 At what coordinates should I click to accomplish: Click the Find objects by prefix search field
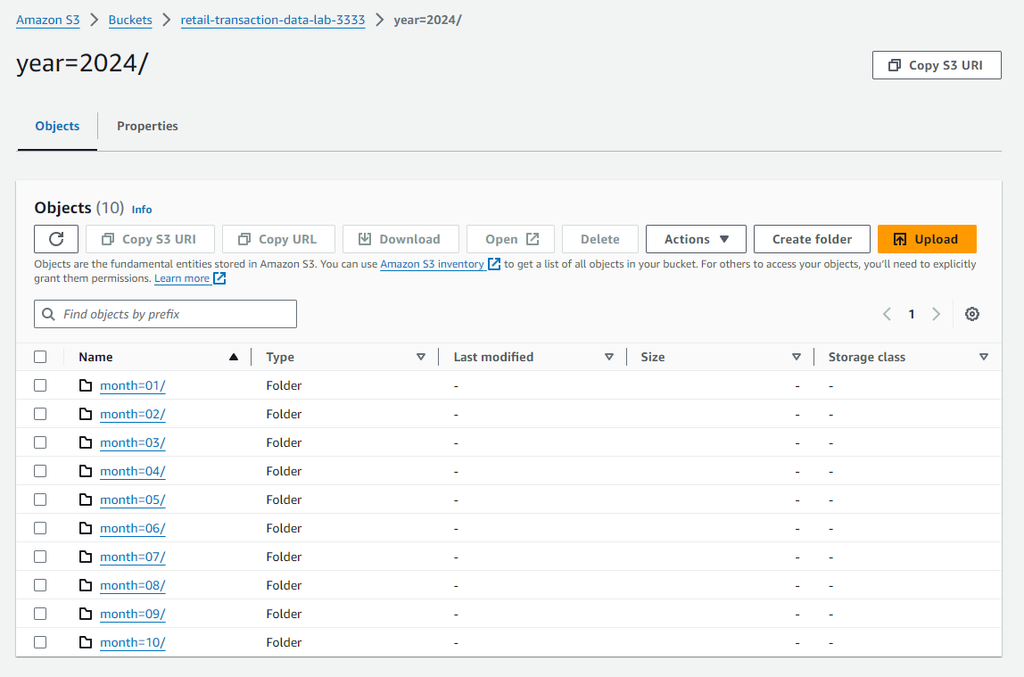coord(165,313)
